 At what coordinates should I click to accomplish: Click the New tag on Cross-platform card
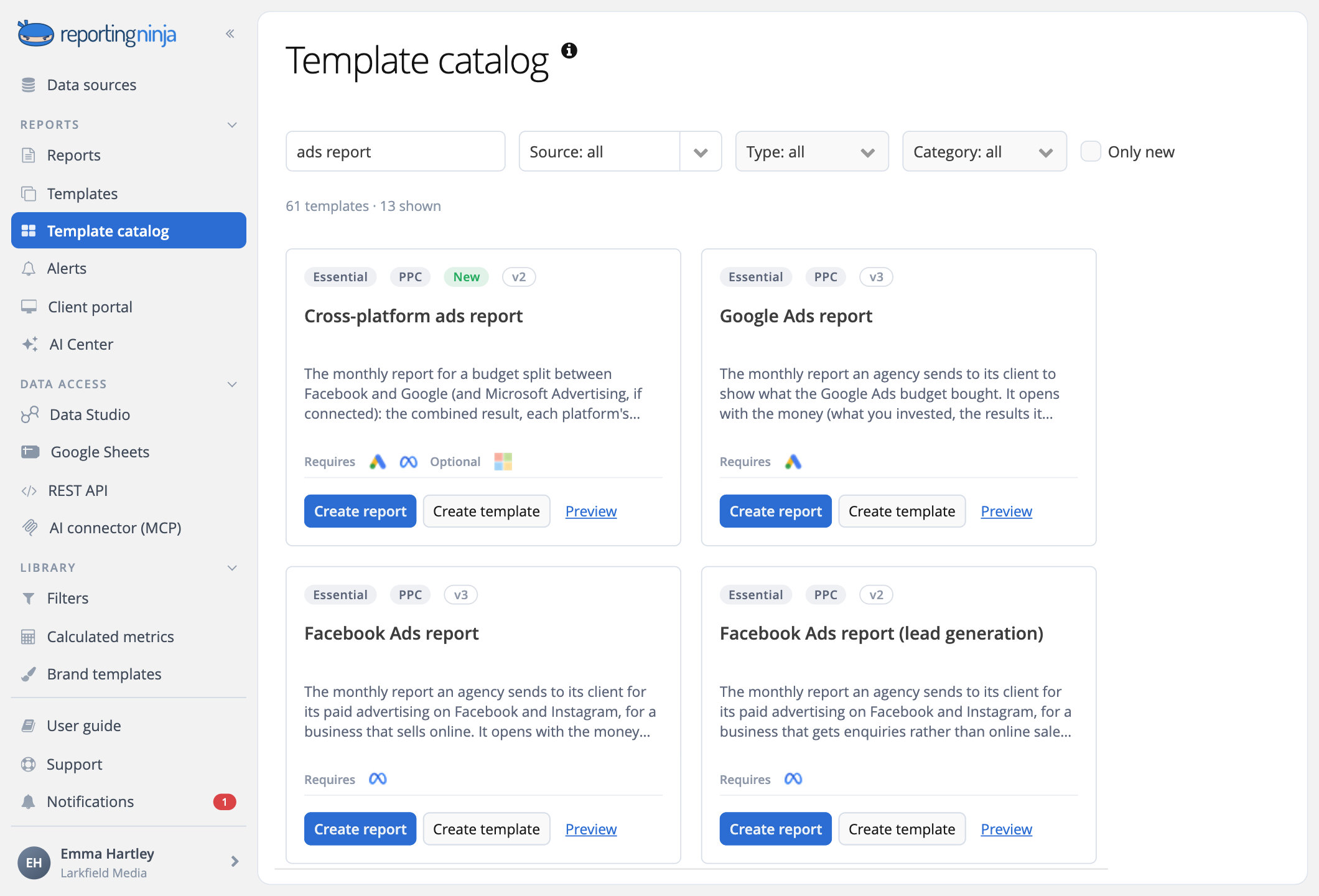466,277
